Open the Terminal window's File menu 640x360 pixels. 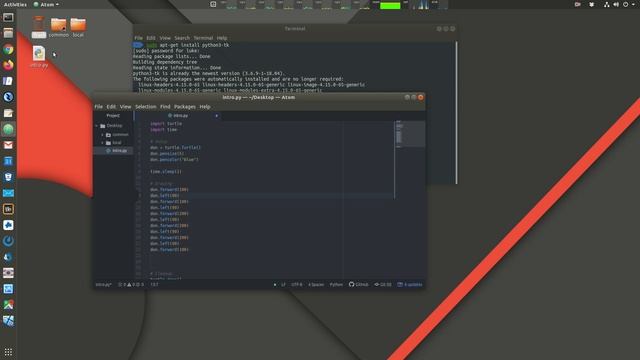click(139, 38)
